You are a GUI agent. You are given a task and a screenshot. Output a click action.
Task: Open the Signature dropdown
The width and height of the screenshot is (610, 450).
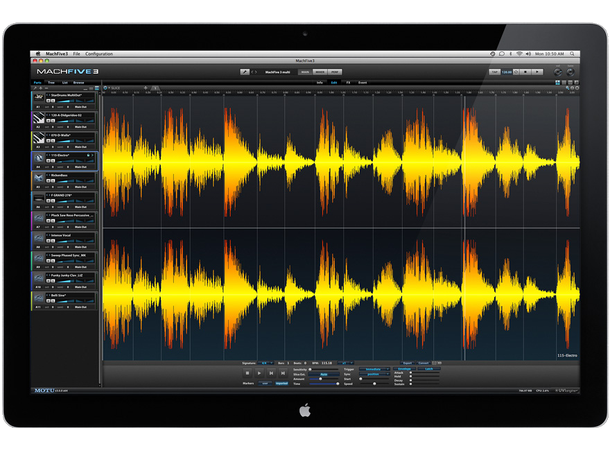pos(266,363)
